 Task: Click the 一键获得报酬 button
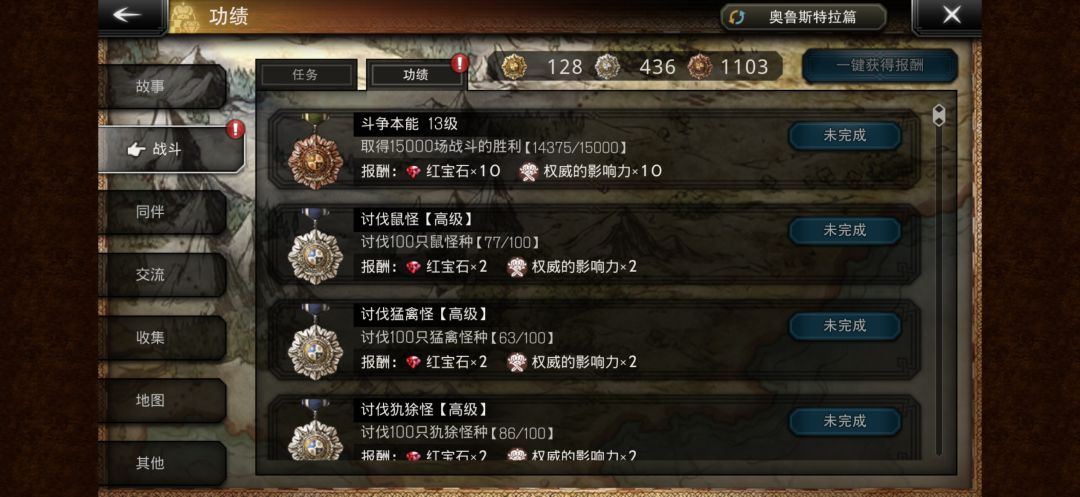point(880,66)
